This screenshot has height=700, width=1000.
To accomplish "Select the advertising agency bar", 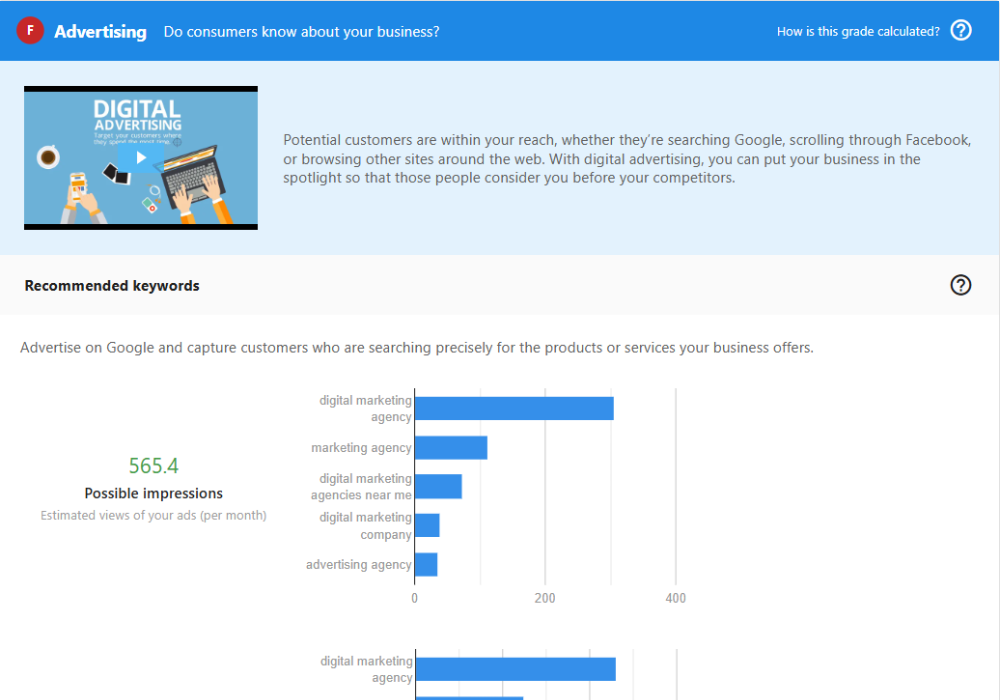I will click(426, 564).
